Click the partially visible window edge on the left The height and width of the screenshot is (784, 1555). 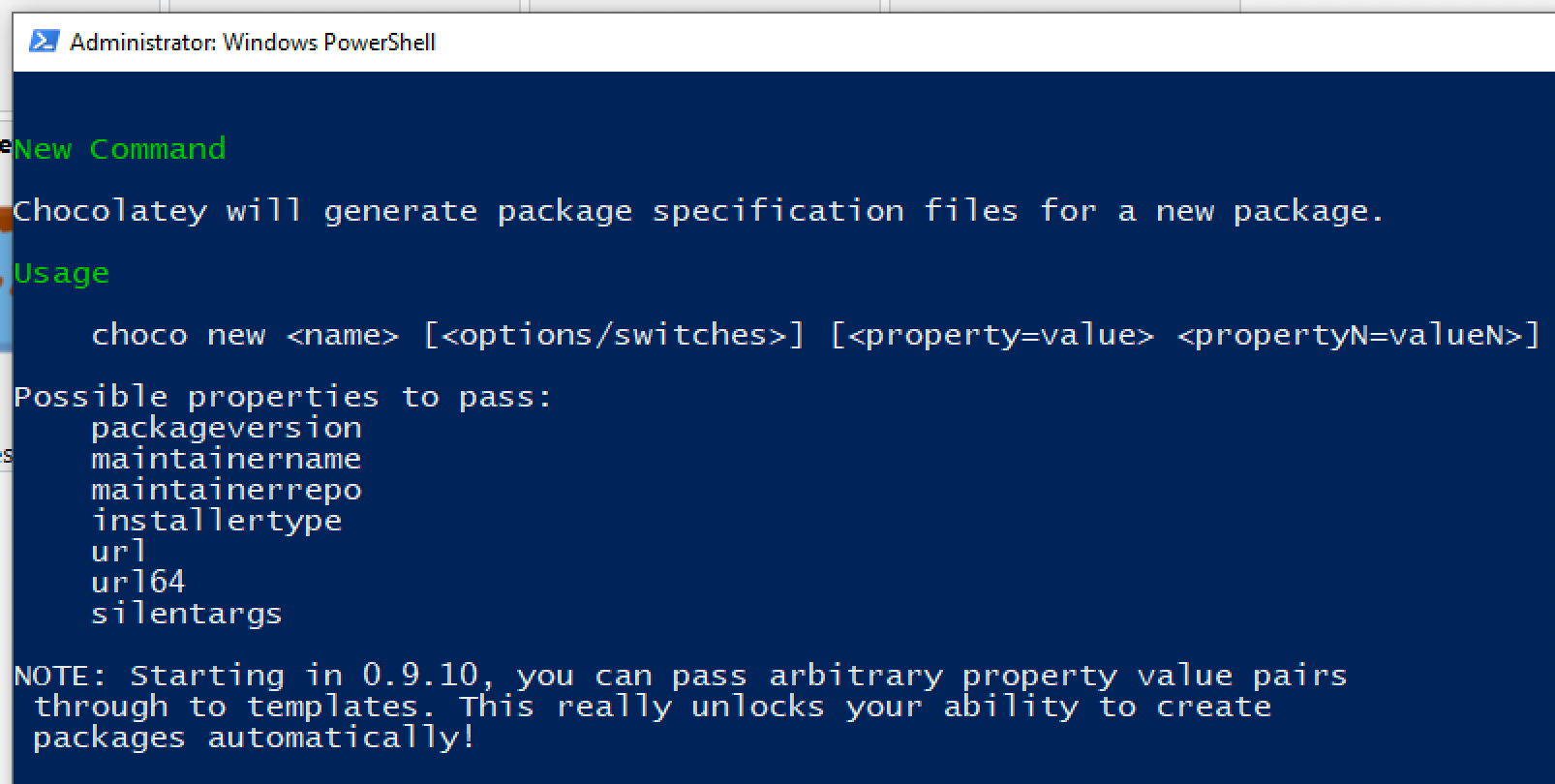(x=7, y=290)
